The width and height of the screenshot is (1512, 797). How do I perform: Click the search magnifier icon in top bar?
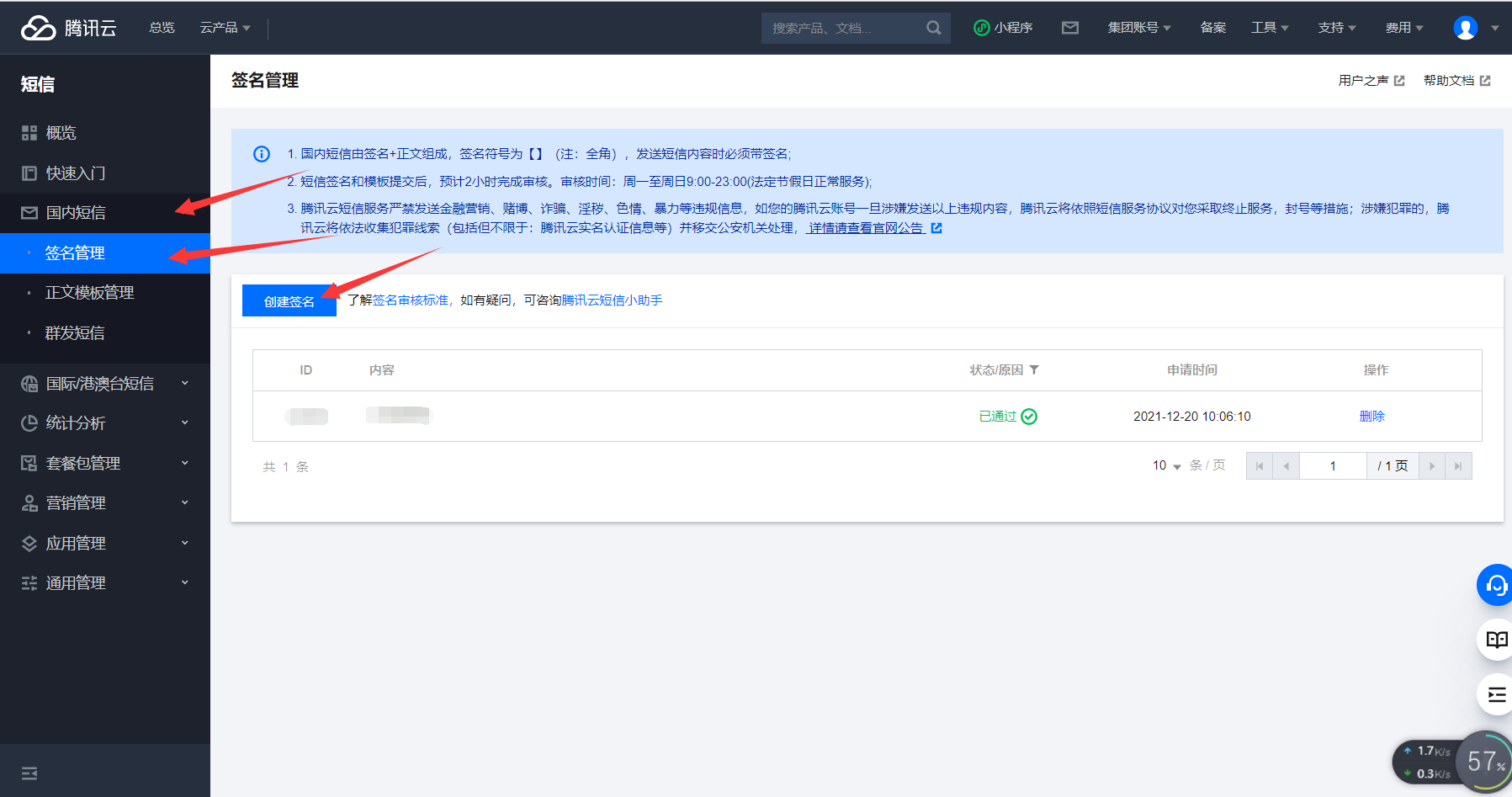click(933, 27)
